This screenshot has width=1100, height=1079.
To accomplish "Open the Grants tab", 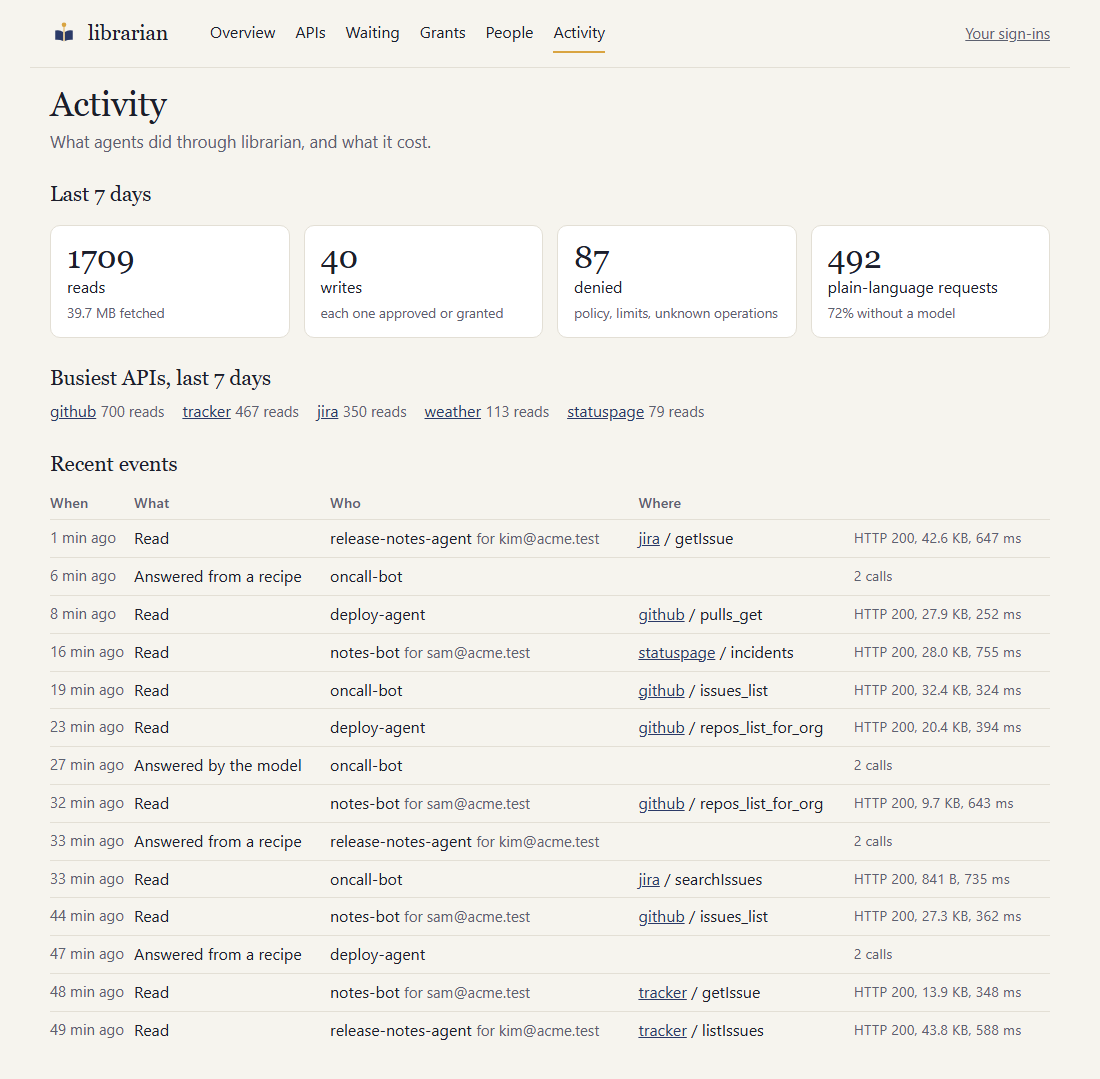I will click(443, 33).
